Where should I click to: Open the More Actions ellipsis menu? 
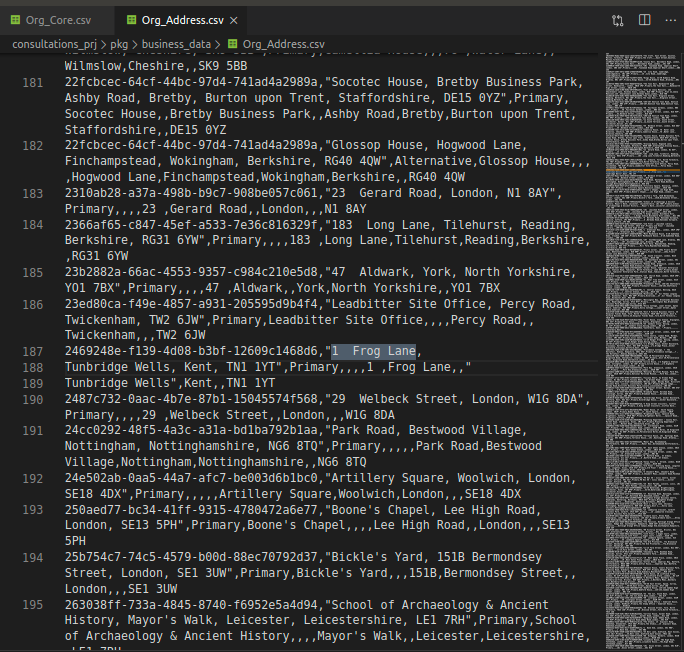[670, 20]
